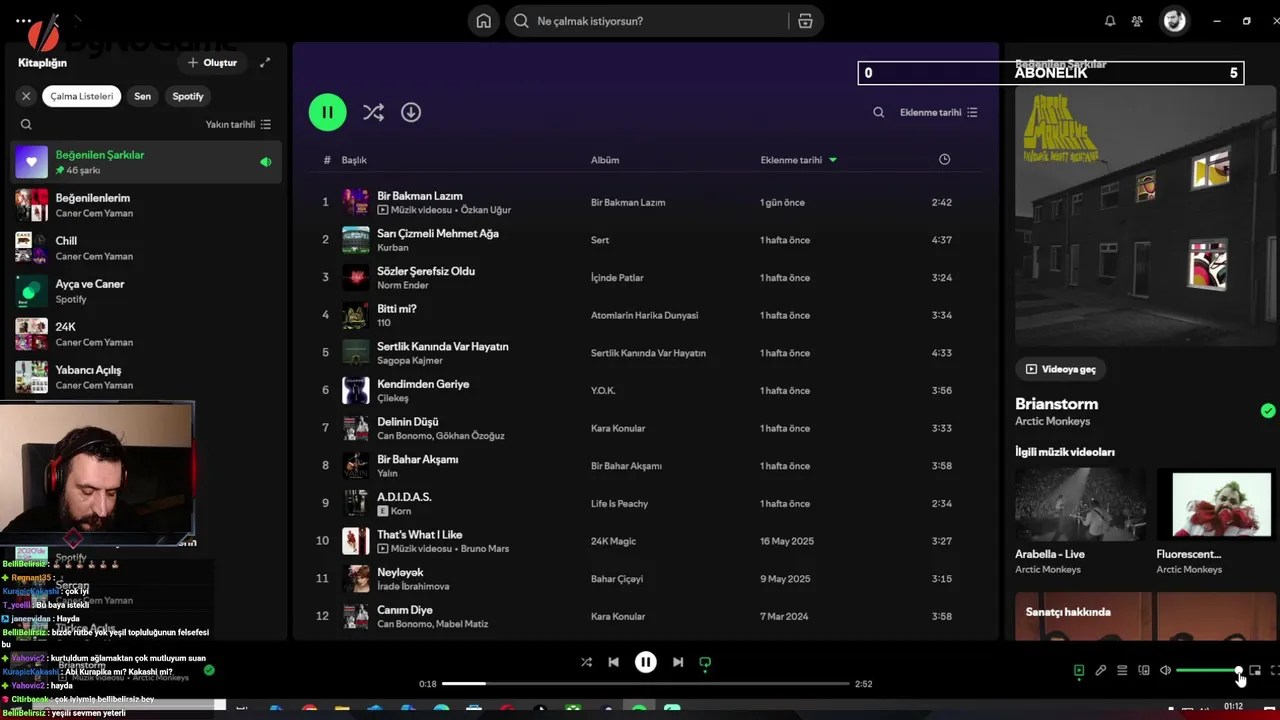Open the mini player icon
The image size is (1280, 720).
1255,671
